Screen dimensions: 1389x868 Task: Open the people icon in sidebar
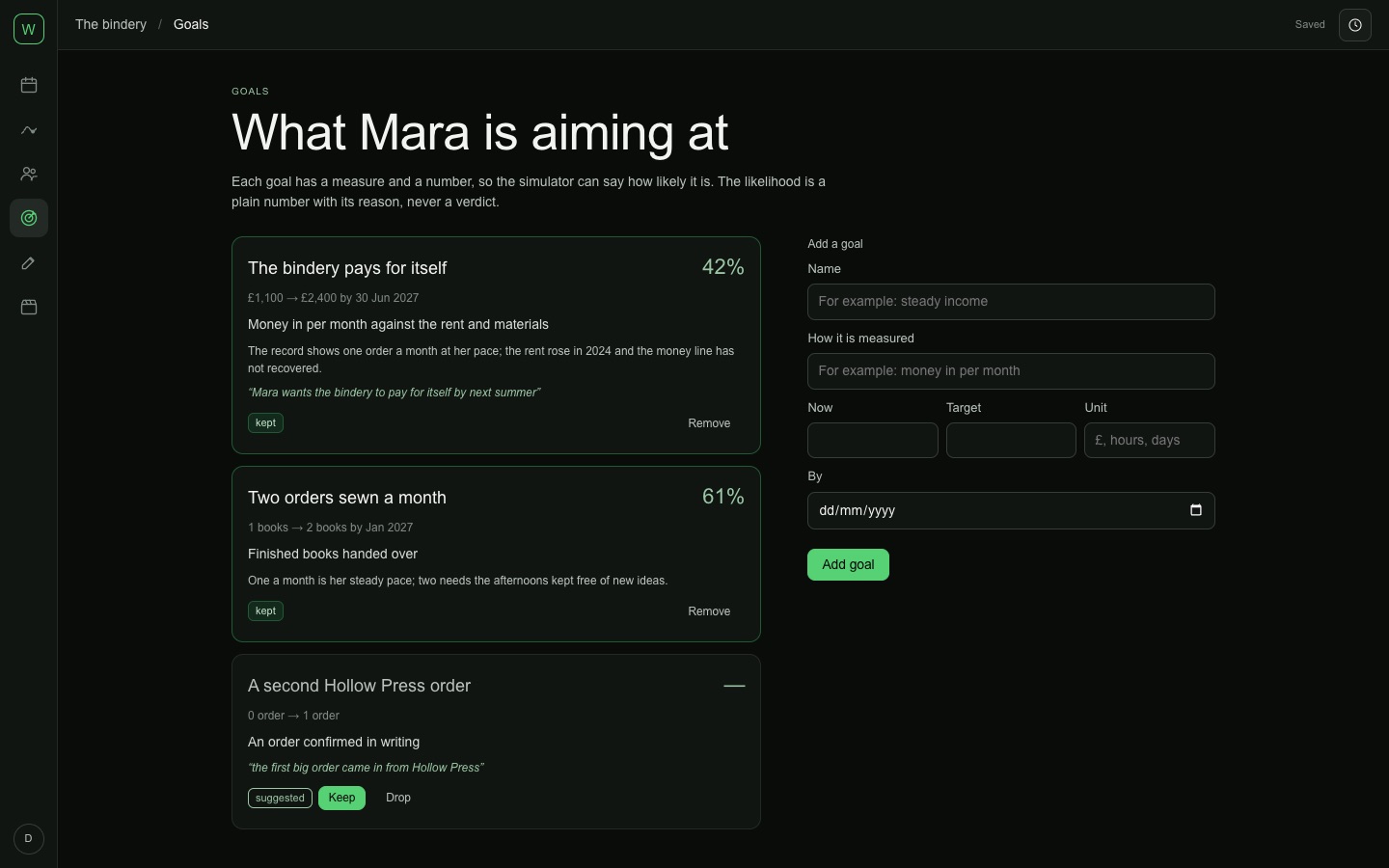pos(29,174)
